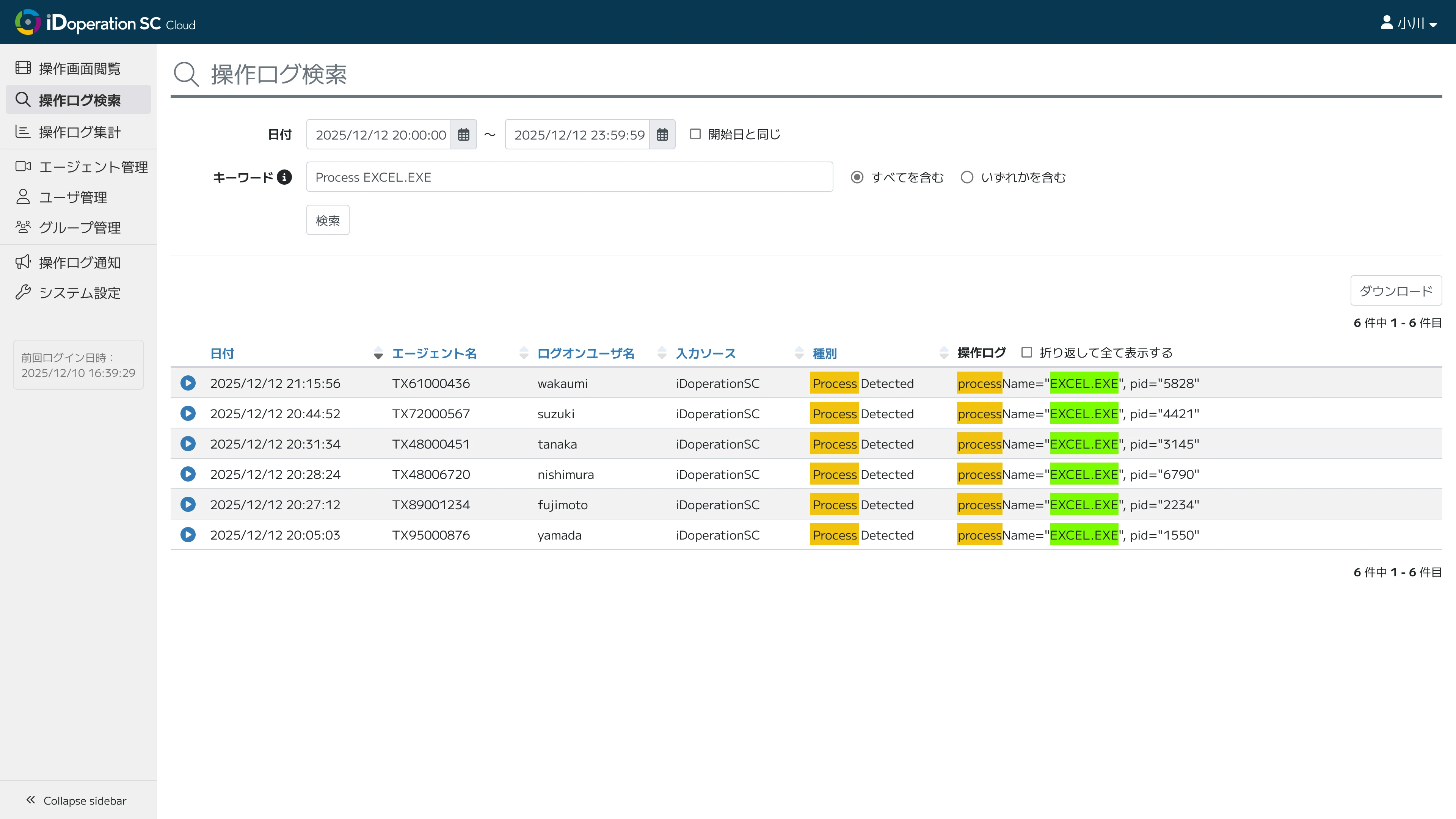Image resolution: width=1456 pixels, height=819 pixels.
Task: Select the すべてを含む radio option
Action: click(857, 177)
